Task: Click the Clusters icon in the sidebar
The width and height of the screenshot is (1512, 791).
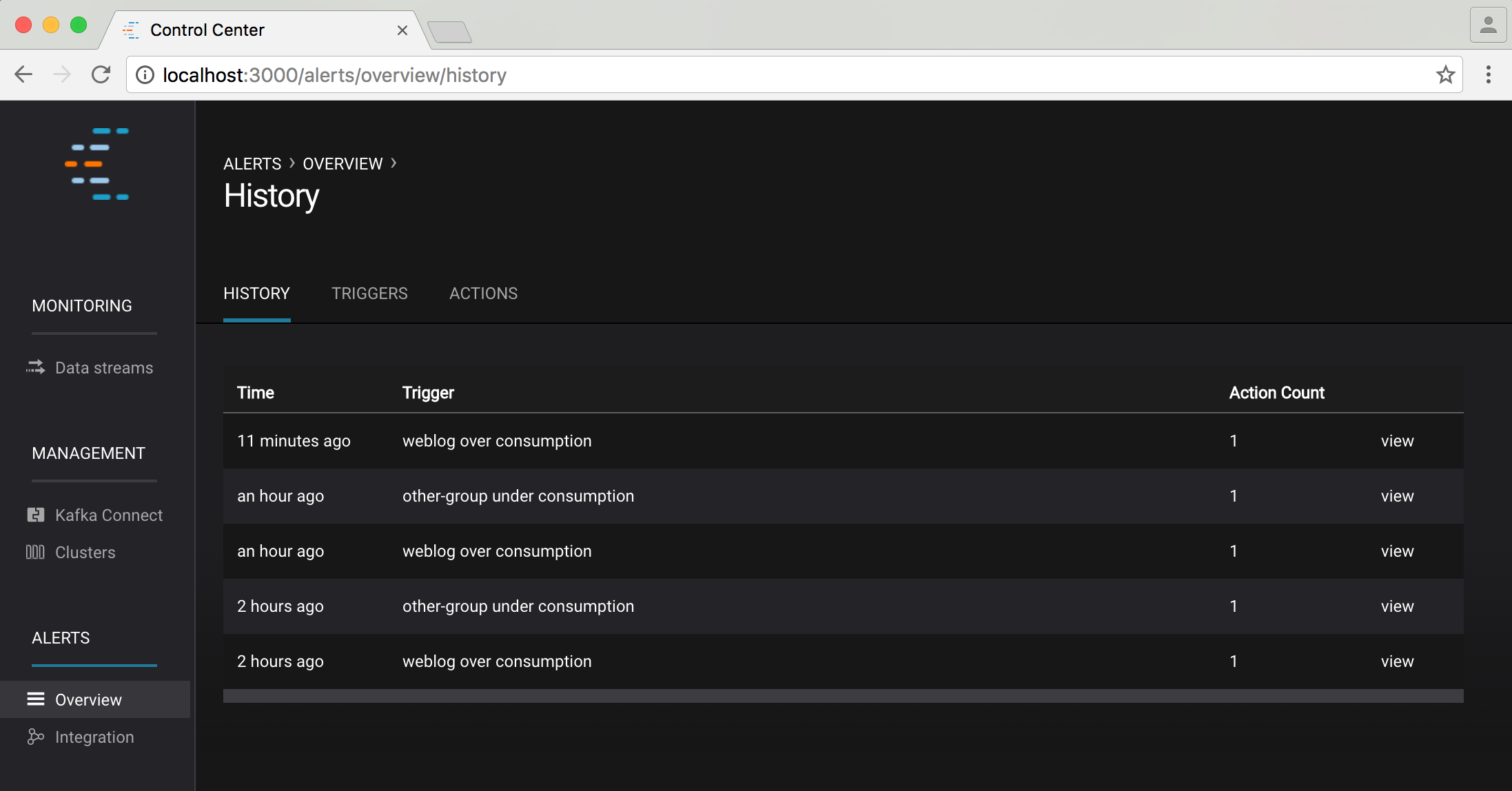Action: [x=35, y=552]
